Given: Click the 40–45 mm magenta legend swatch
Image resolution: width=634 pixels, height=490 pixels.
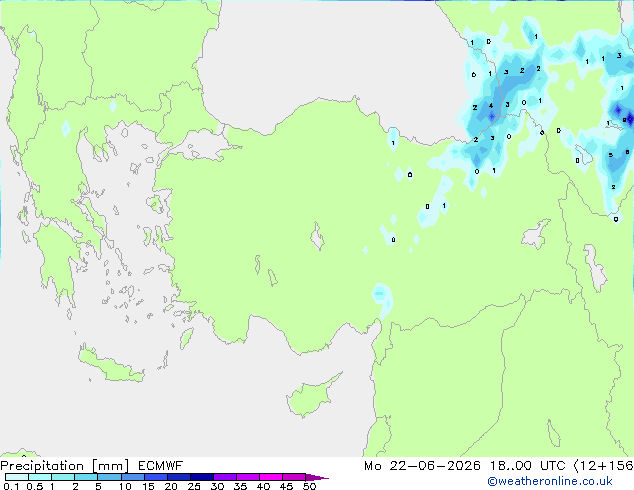Looking at the screenshot, I should [271, 477].
